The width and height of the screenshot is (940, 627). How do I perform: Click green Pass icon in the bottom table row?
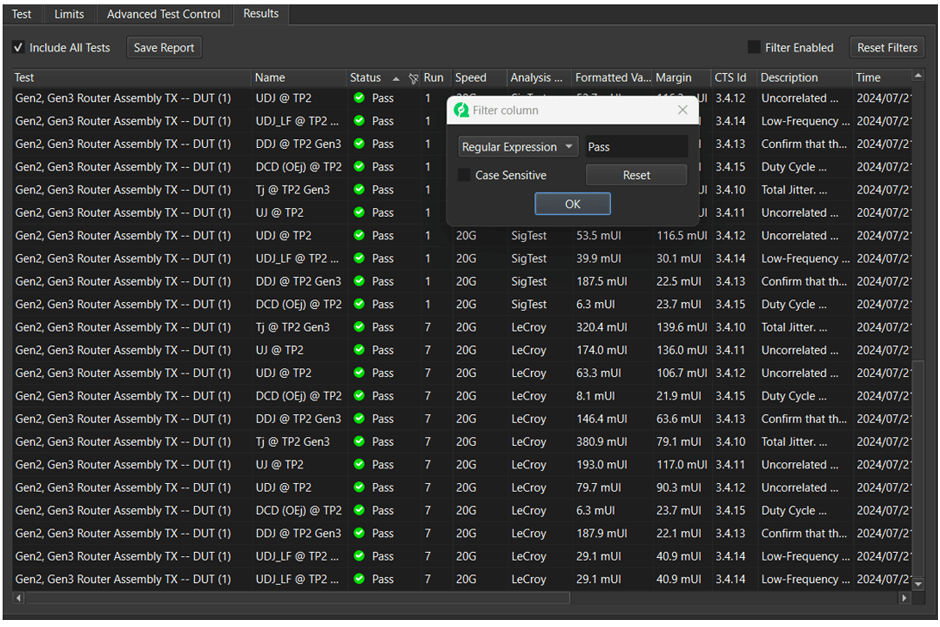click(x=359, y=579)
